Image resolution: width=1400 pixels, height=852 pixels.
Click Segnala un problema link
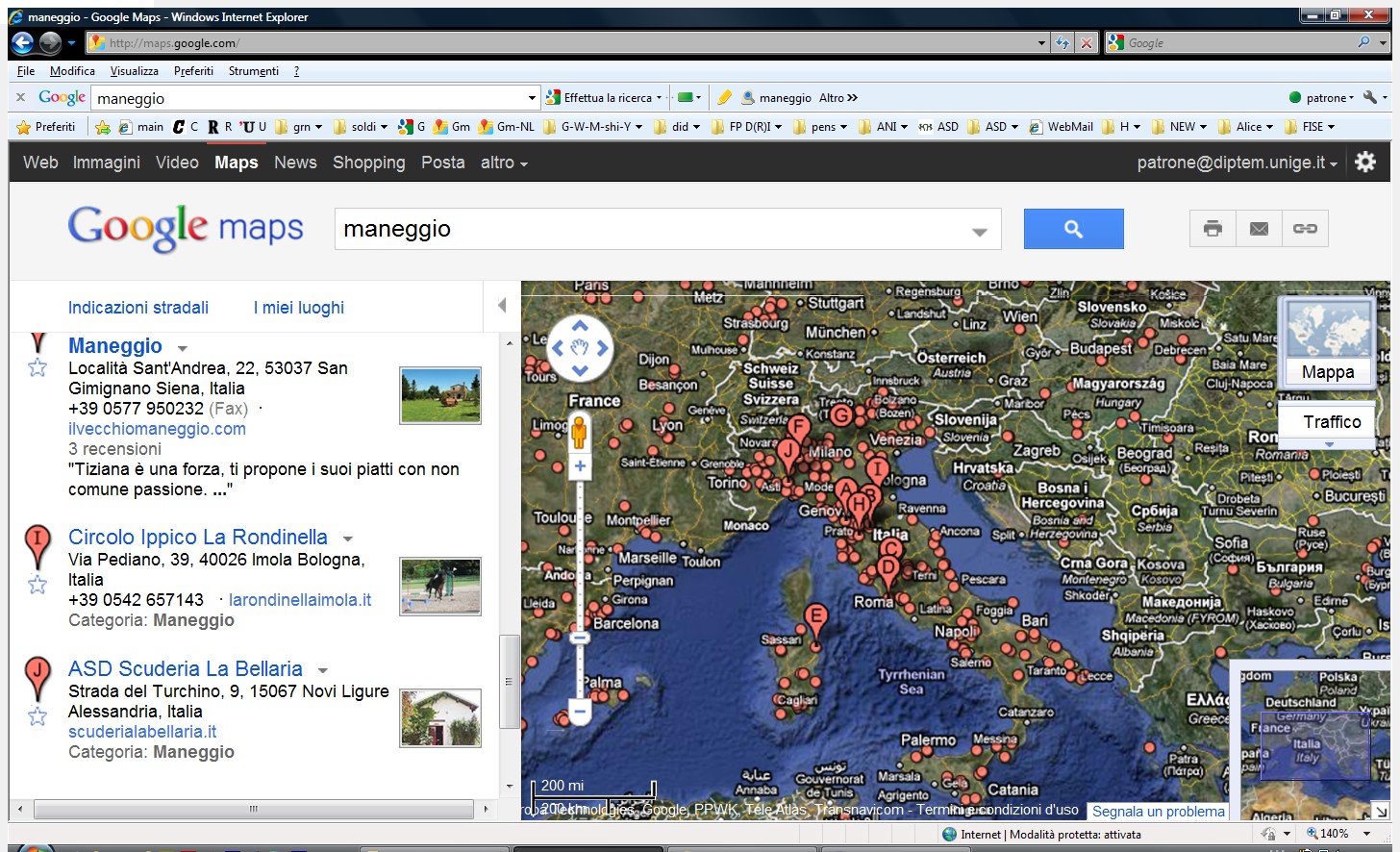pyautogui.click(x=1159, y=812)
